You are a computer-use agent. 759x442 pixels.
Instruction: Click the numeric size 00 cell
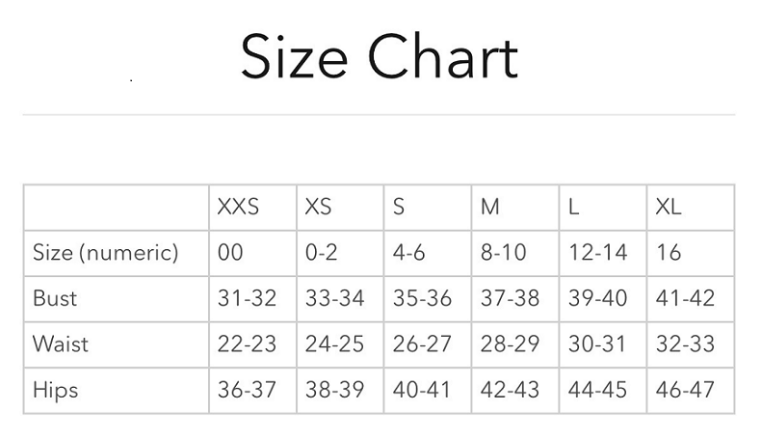[x=230, y=253]
